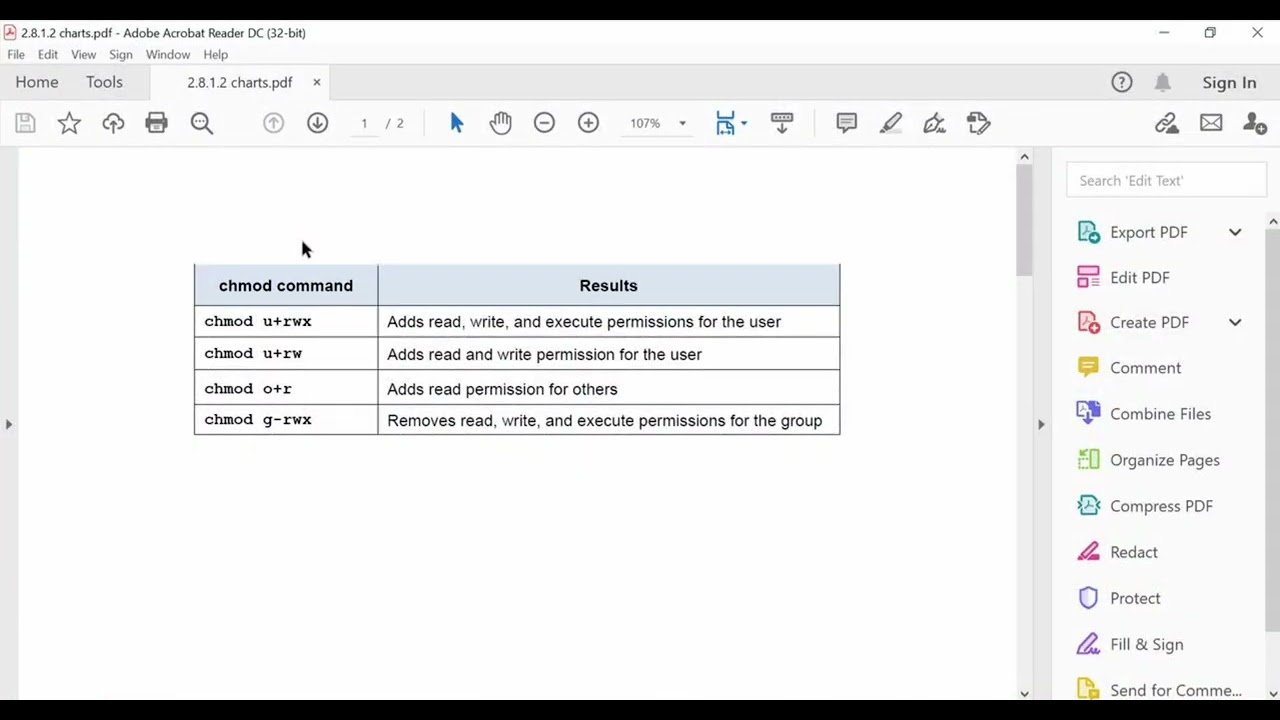1280x720 pixels.
Task: Expand the Export PDF chevron
Action: pyautogui.click(x=1235, y=232)
